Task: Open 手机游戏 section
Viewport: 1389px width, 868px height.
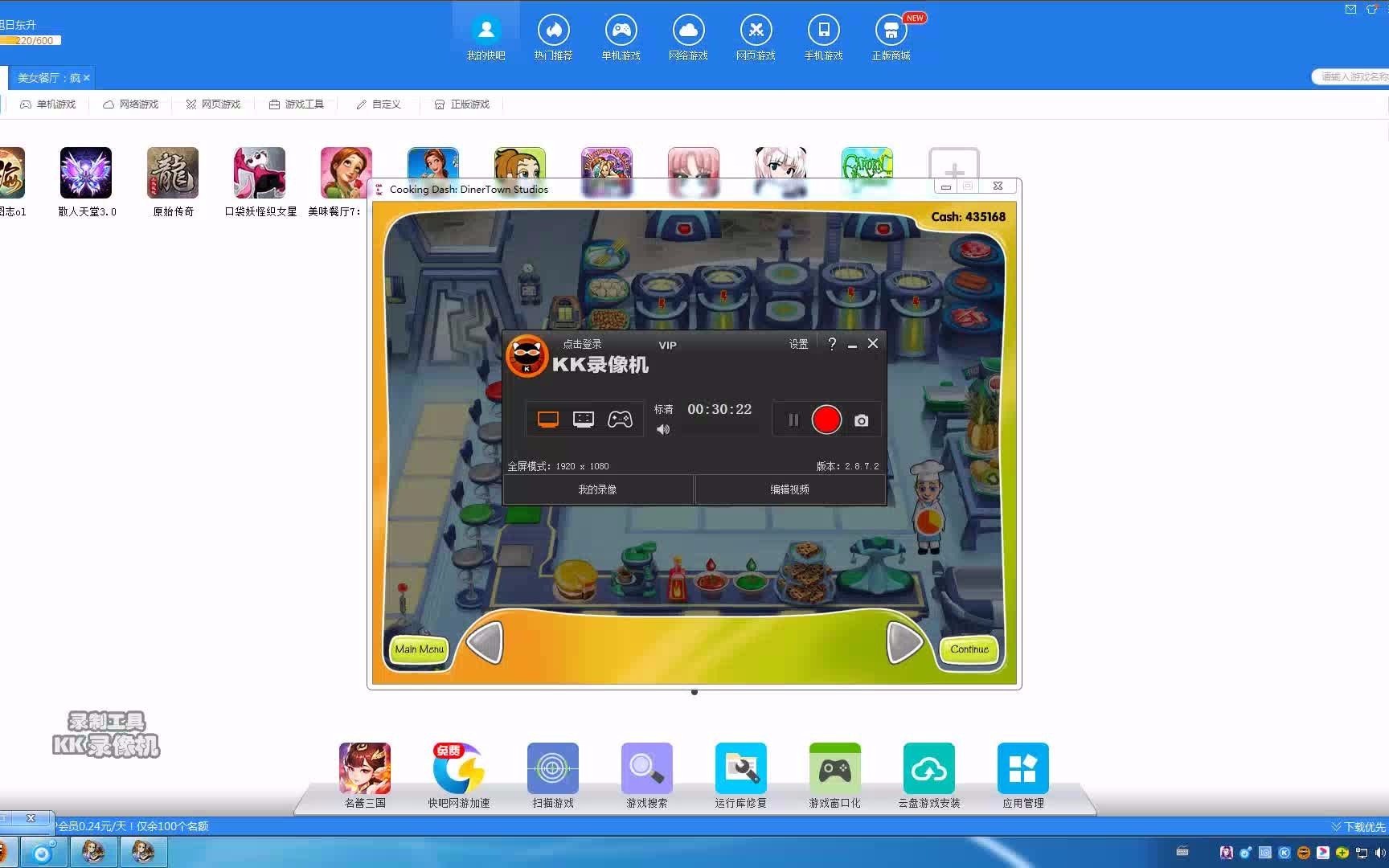Action: [823, 38]
